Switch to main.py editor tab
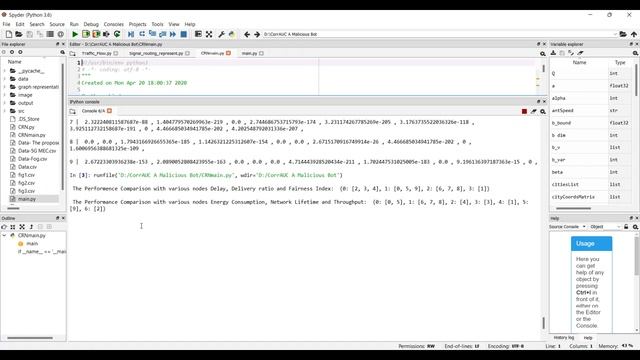Image resolution: width=640 pixels, height=360 pixels. (249, 53)
